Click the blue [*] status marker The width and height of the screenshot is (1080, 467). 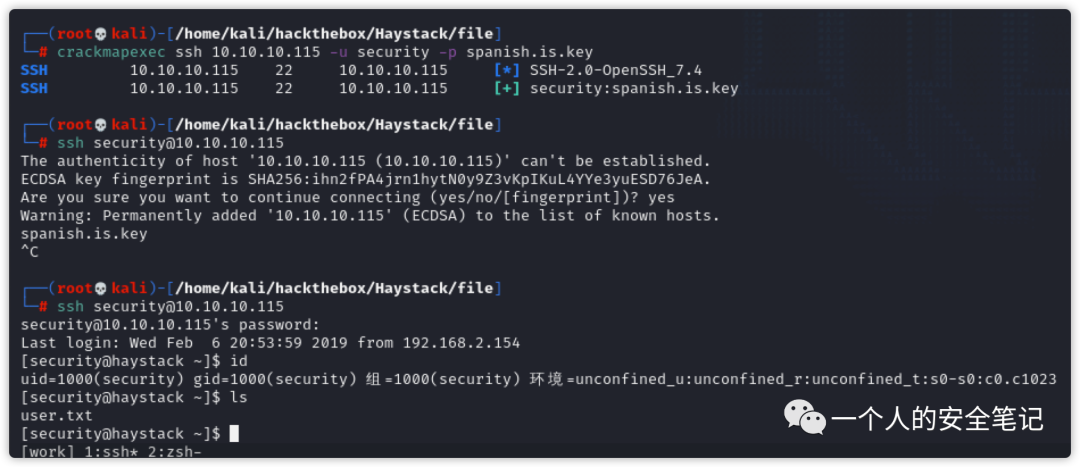tap(506, 70)
